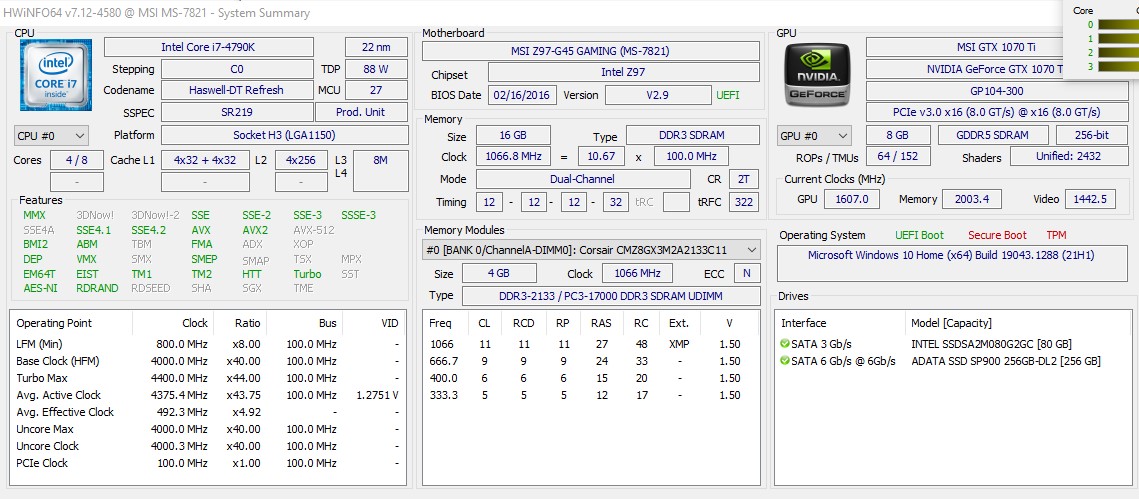This screenshot has height=499, width=1139.
Task: Click the tRFC 322 field
Action: click(743, 202)
